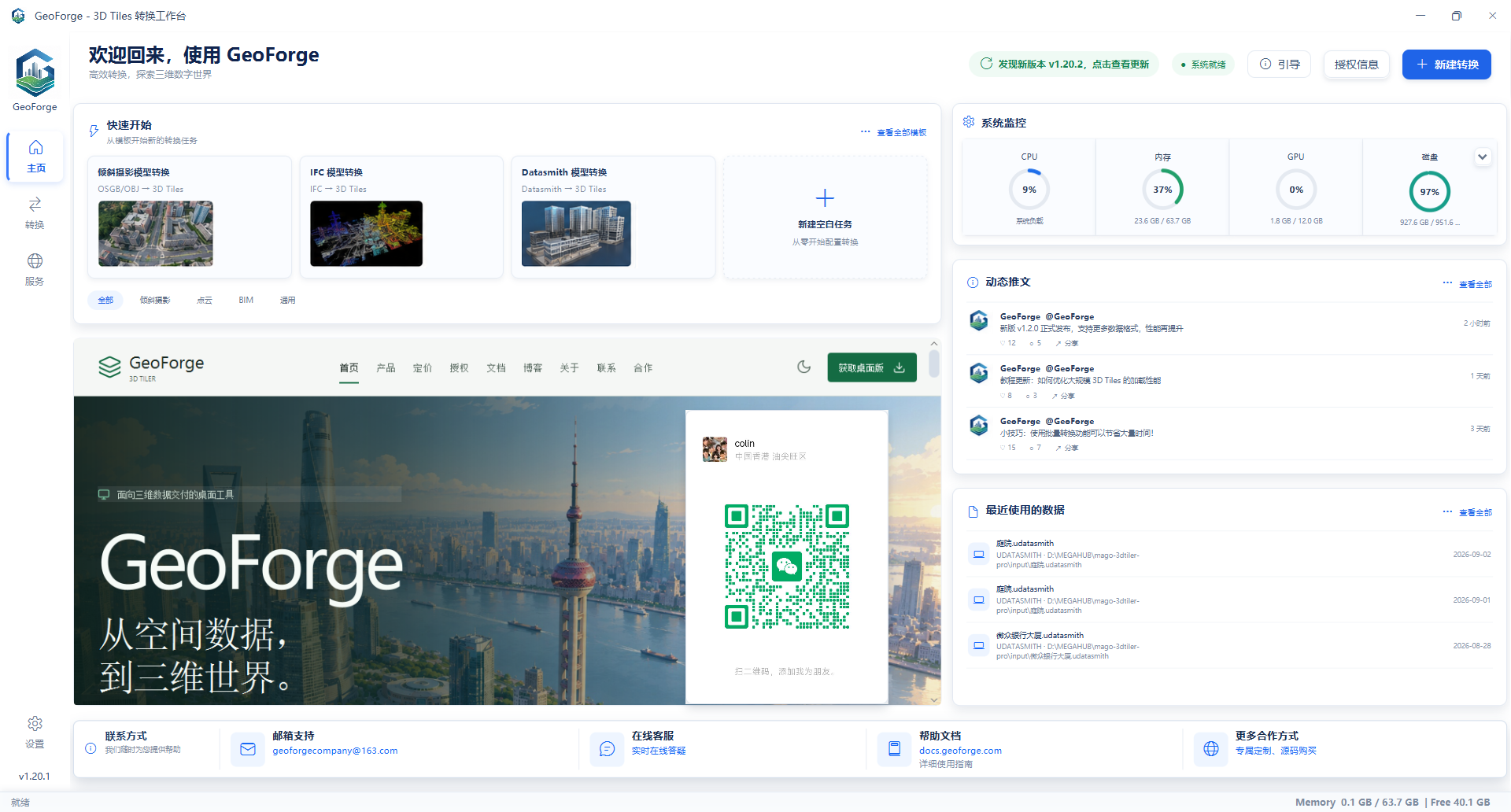Screen dimensions: 1511x812
Task: Click the 内存 37% usage gauge
Action: [1162, 190]
